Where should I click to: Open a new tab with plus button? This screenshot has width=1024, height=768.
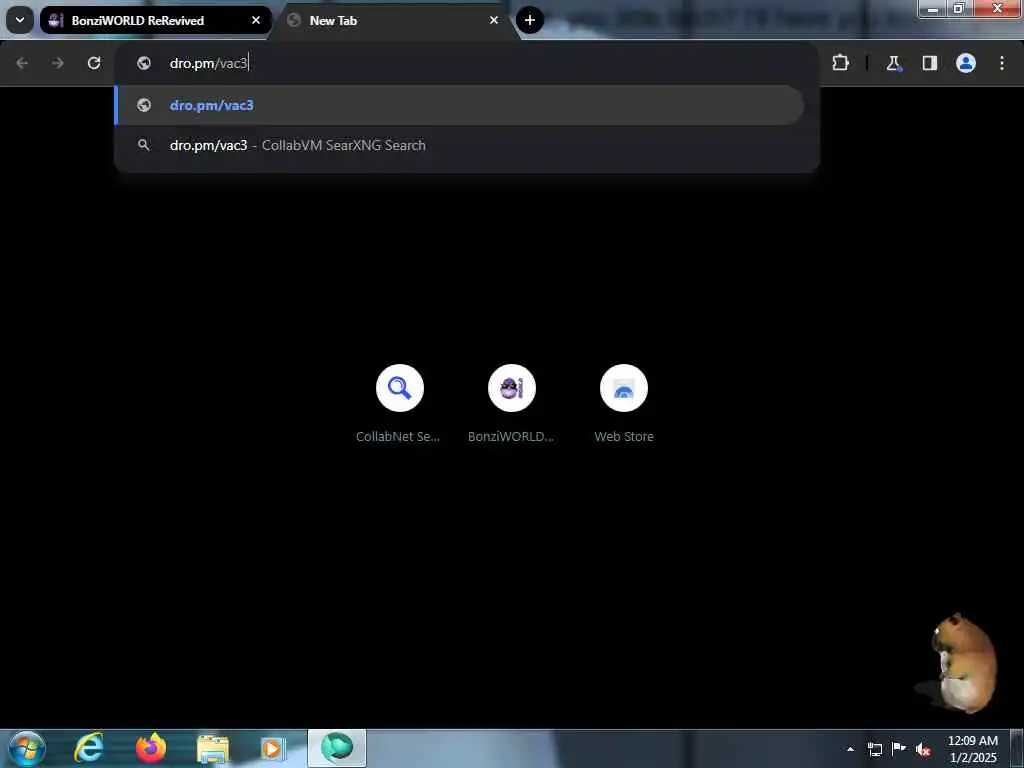click(530, 20)
